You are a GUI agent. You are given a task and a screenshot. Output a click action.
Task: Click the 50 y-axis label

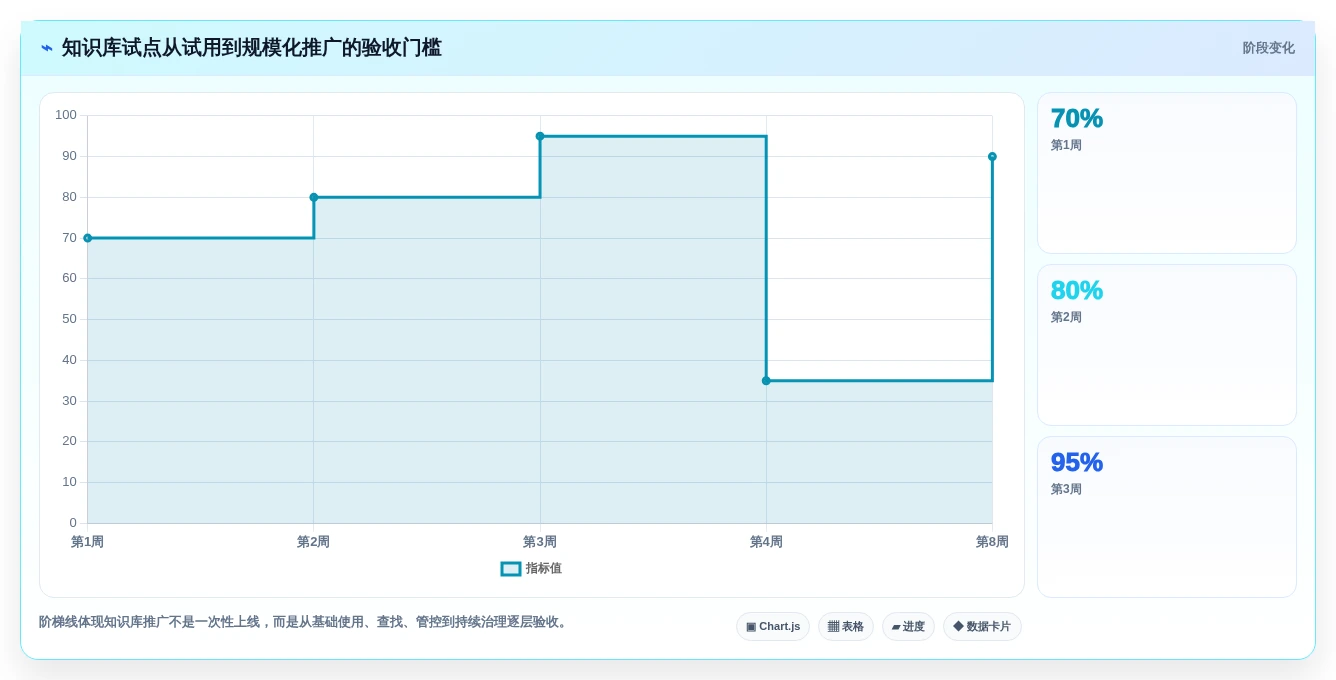click(x=69, y=319)
